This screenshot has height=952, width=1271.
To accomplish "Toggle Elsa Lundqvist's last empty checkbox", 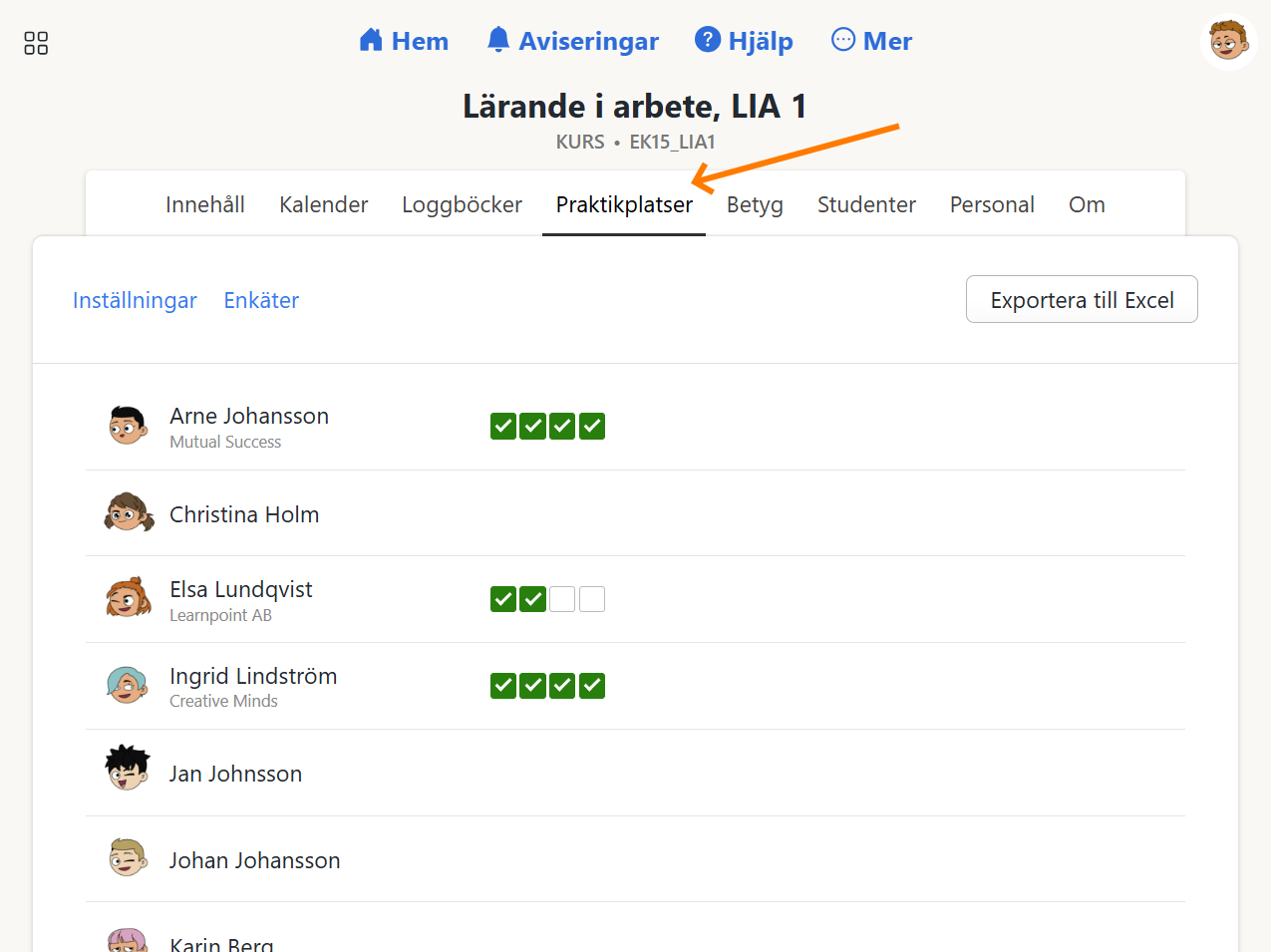I will point(592,599).
